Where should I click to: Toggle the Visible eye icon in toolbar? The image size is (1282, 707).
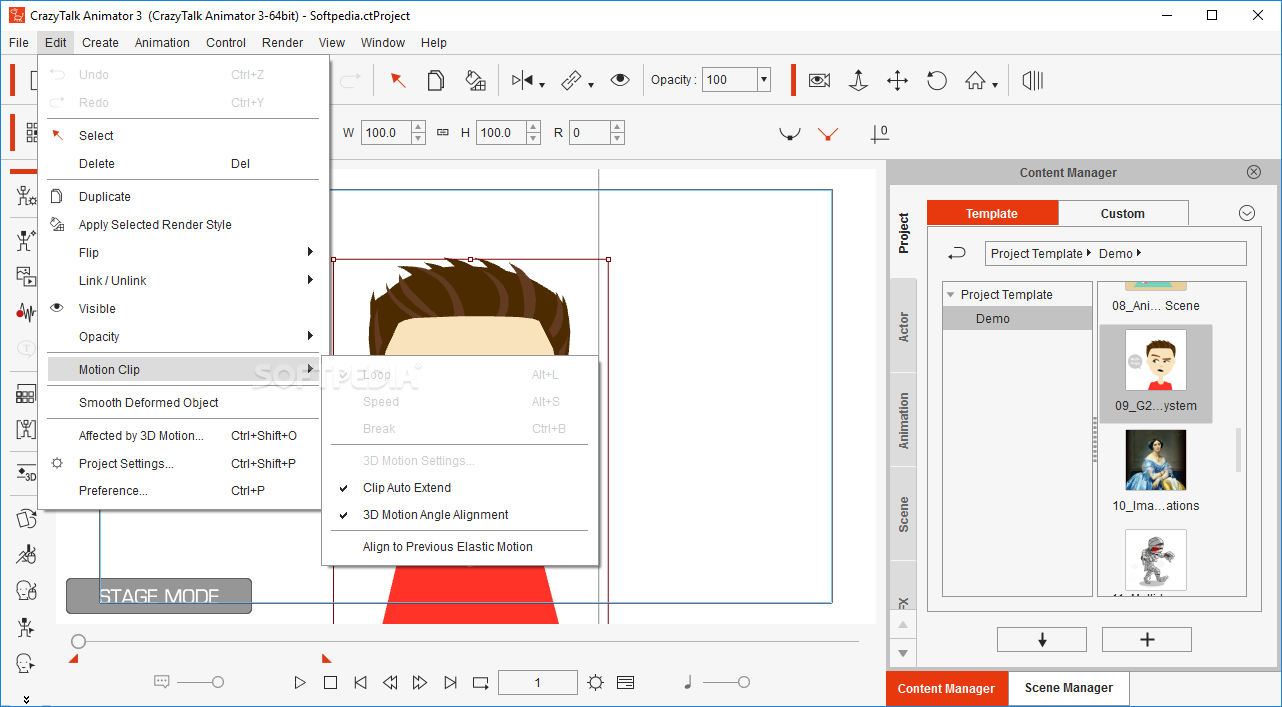click(x=620, y=80)
